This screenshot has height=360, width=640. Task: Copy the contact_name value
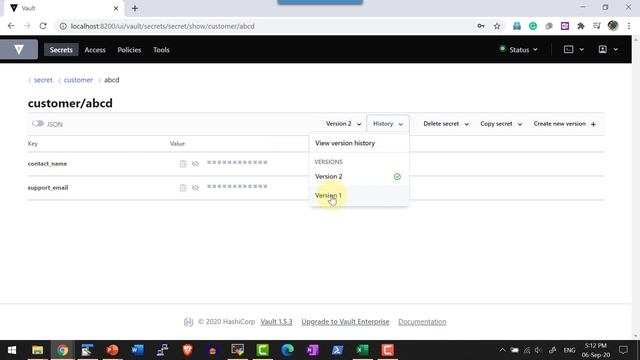point(183,164)
